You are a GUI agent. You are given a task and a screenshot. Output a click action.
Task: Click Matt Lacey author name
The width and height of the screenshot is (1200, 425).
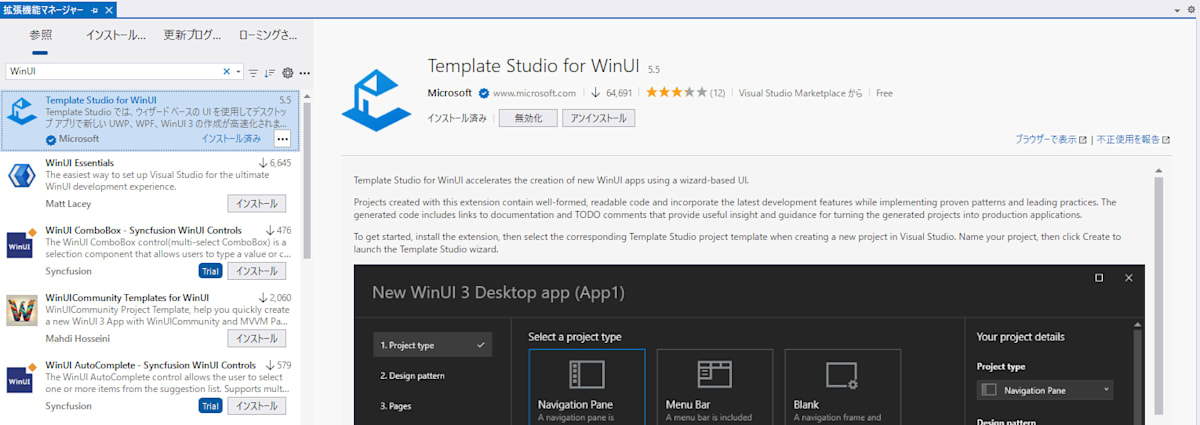click(69, 204)
